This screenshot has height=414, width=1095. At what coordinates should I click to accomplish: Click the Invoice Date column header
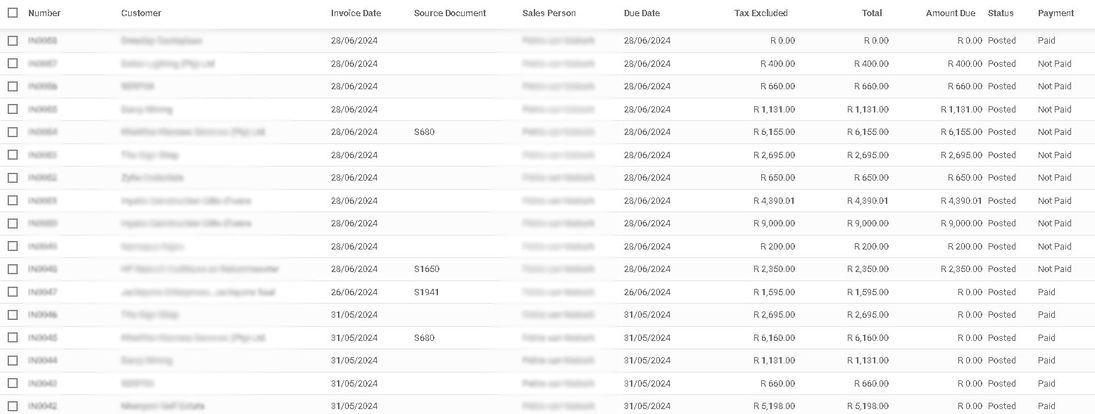pos(355,14)
